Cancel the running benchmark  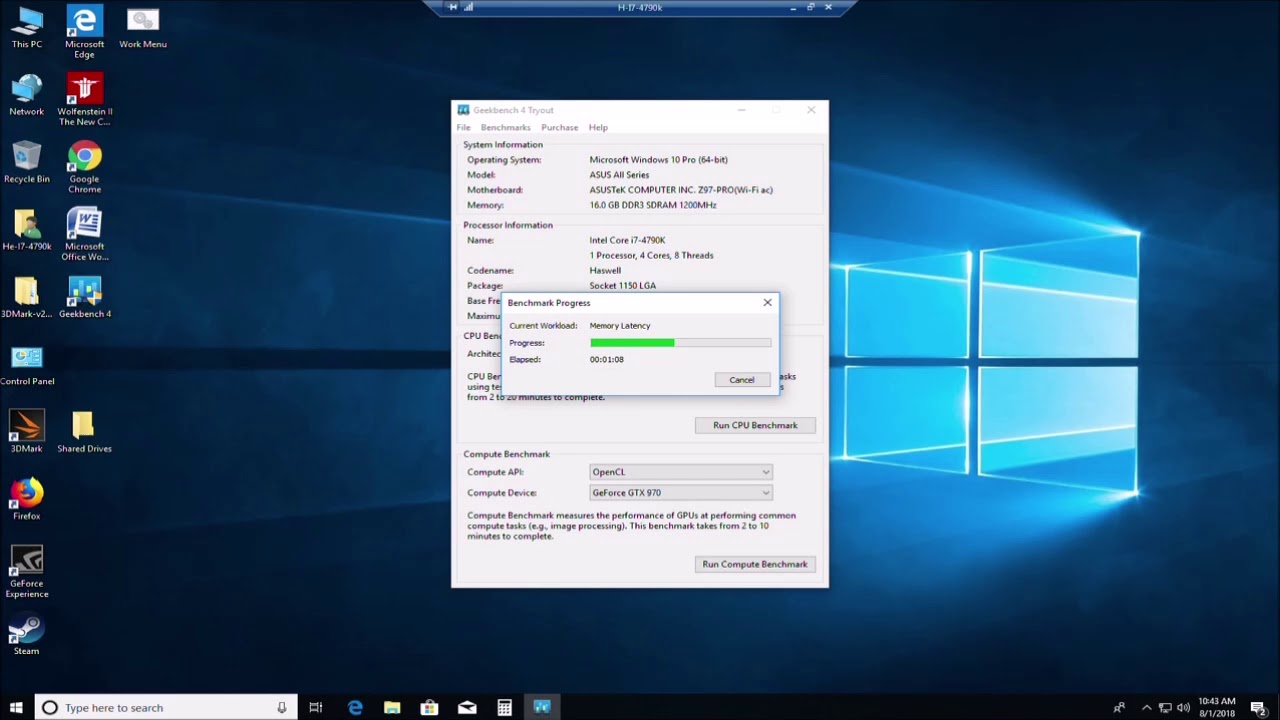click(742, 380)
